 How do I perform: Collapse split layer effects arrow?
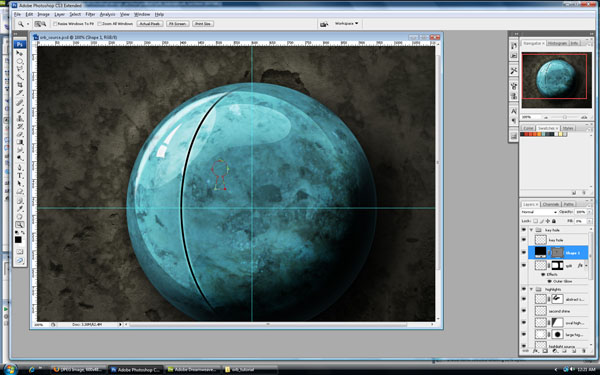pyautogui.click(x=586, y=265)
